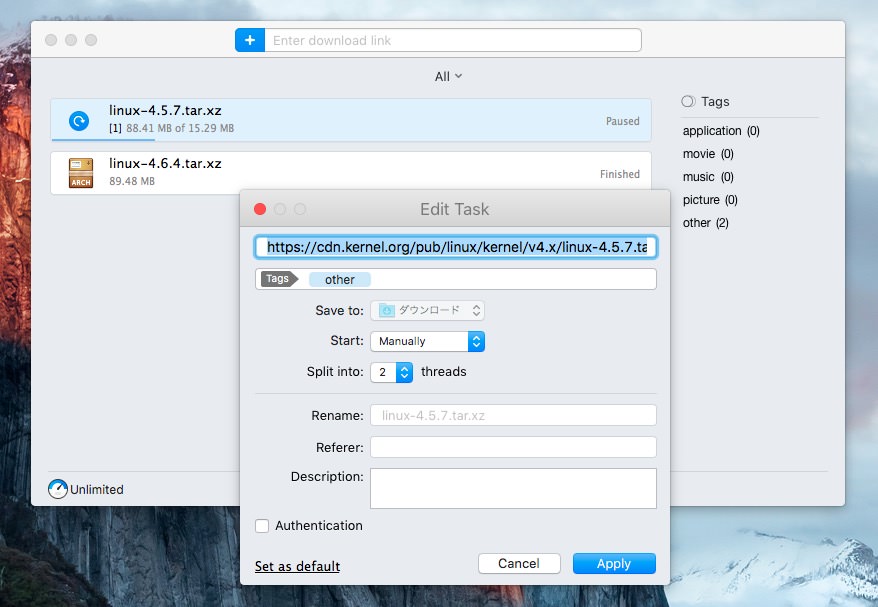Screen dimensions: 878x607
Task: Select the application tag filter
Action: point(720,131)
